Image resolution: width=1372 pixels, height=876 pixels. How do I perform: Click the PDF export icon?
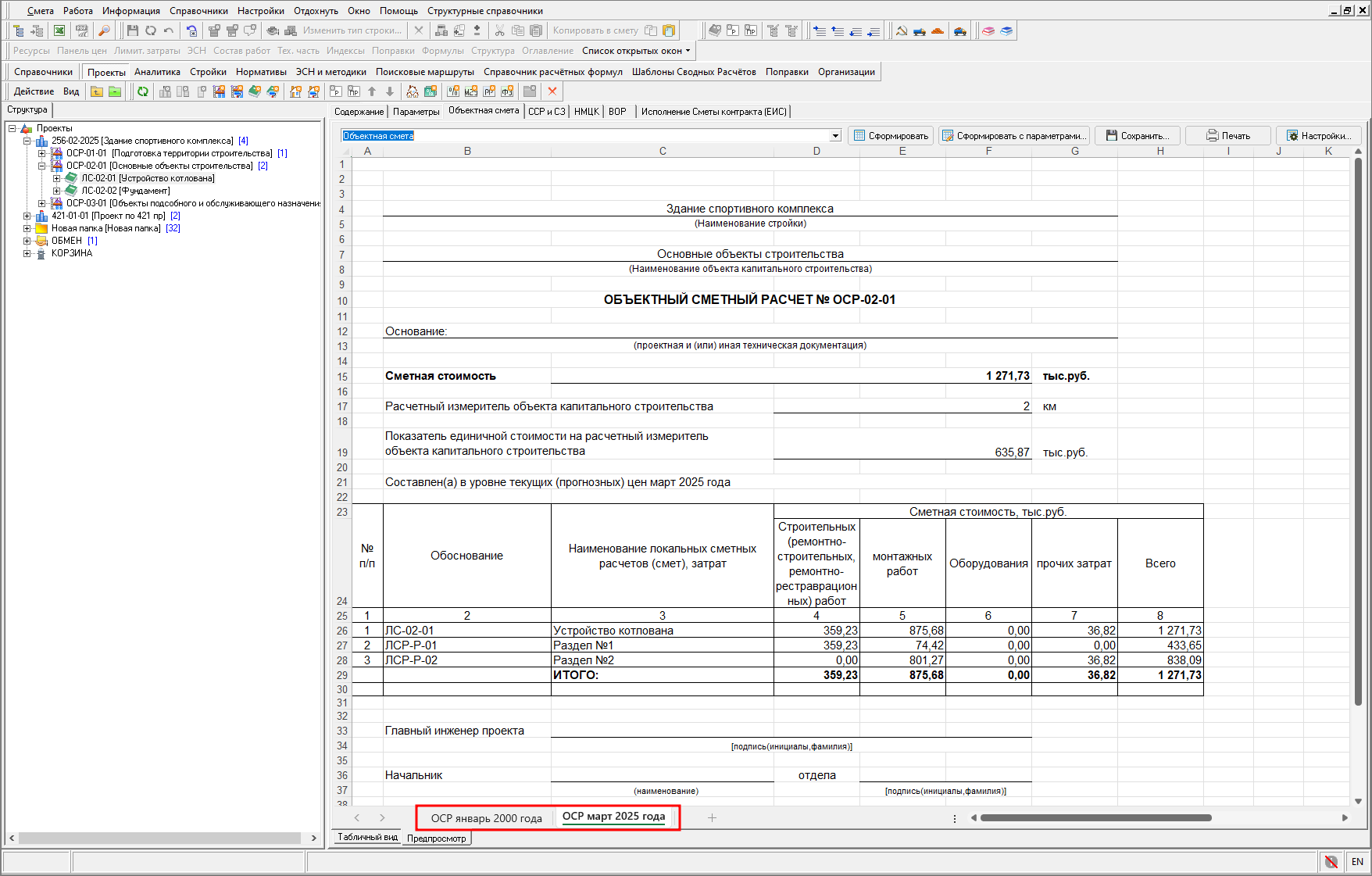[81, 30]
